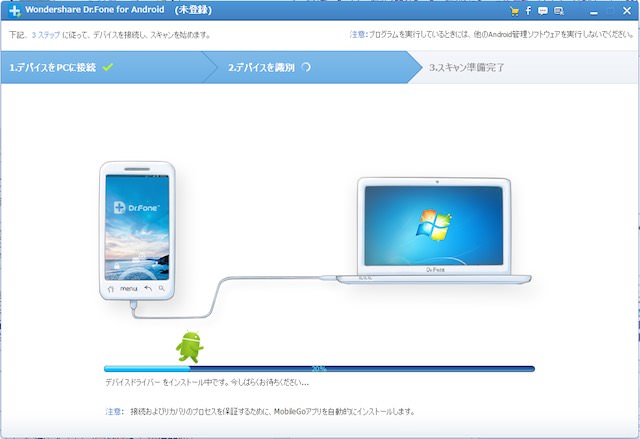Click the デバイスドライバー installing status text
This screenshot has width=640, height=439.
pyautogui.click(x=207, y=383)
